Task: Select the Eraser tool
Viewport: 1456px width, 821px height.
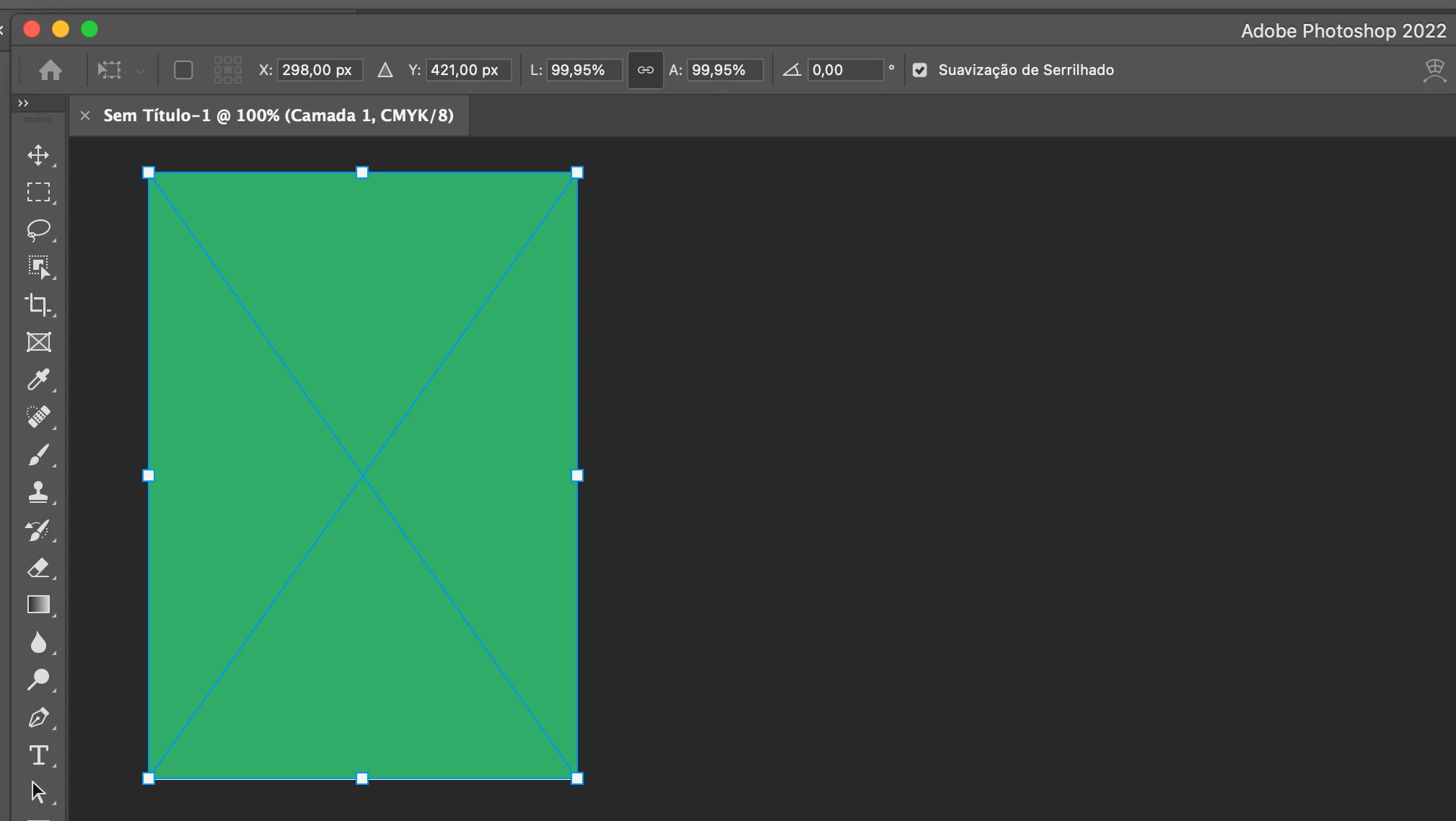Action: (x=38, y=568)
